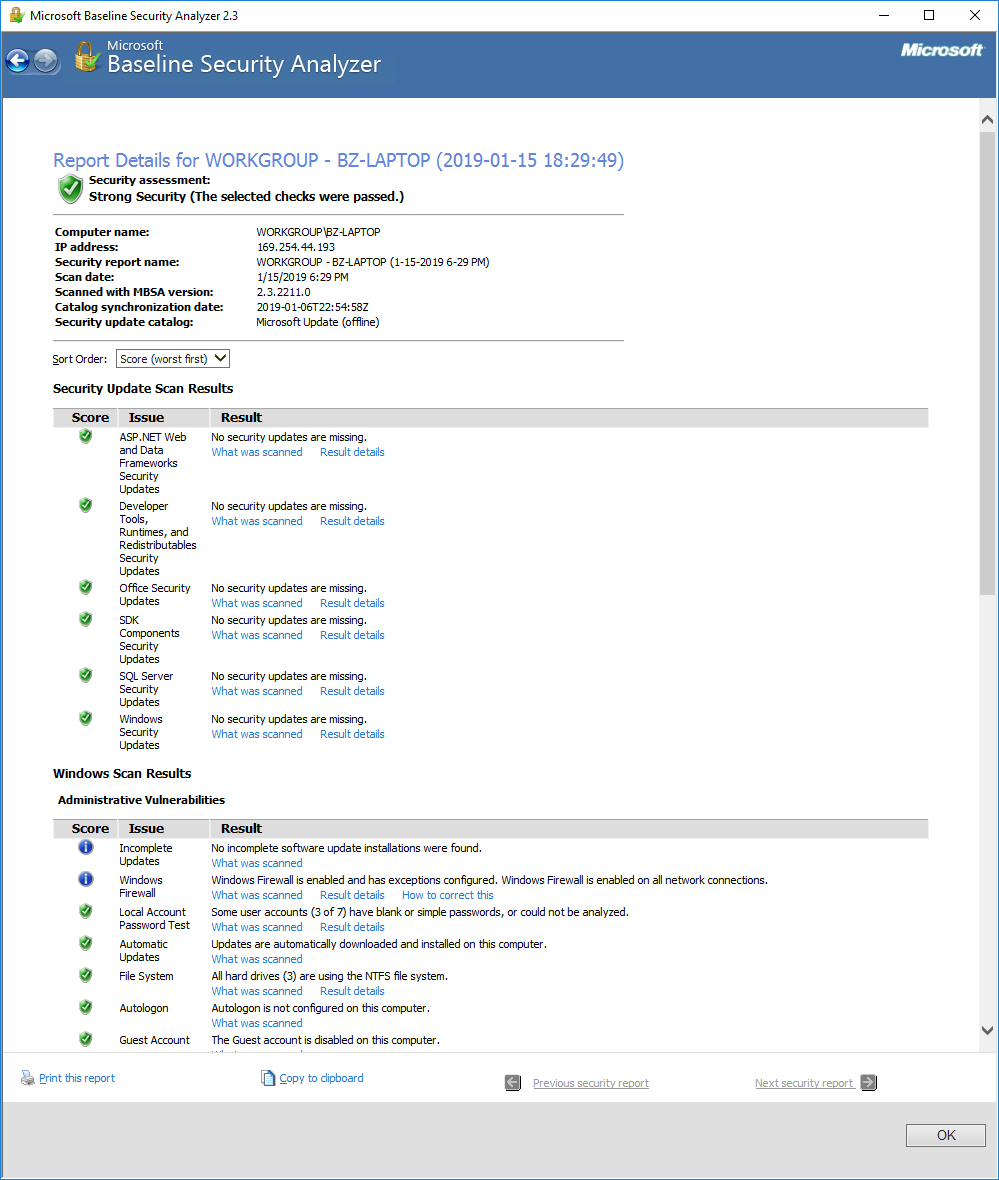This screenshot has height=1180, width=999.
Task: Open 'Result details' for Office Security Updates
Action: (352, 603)
